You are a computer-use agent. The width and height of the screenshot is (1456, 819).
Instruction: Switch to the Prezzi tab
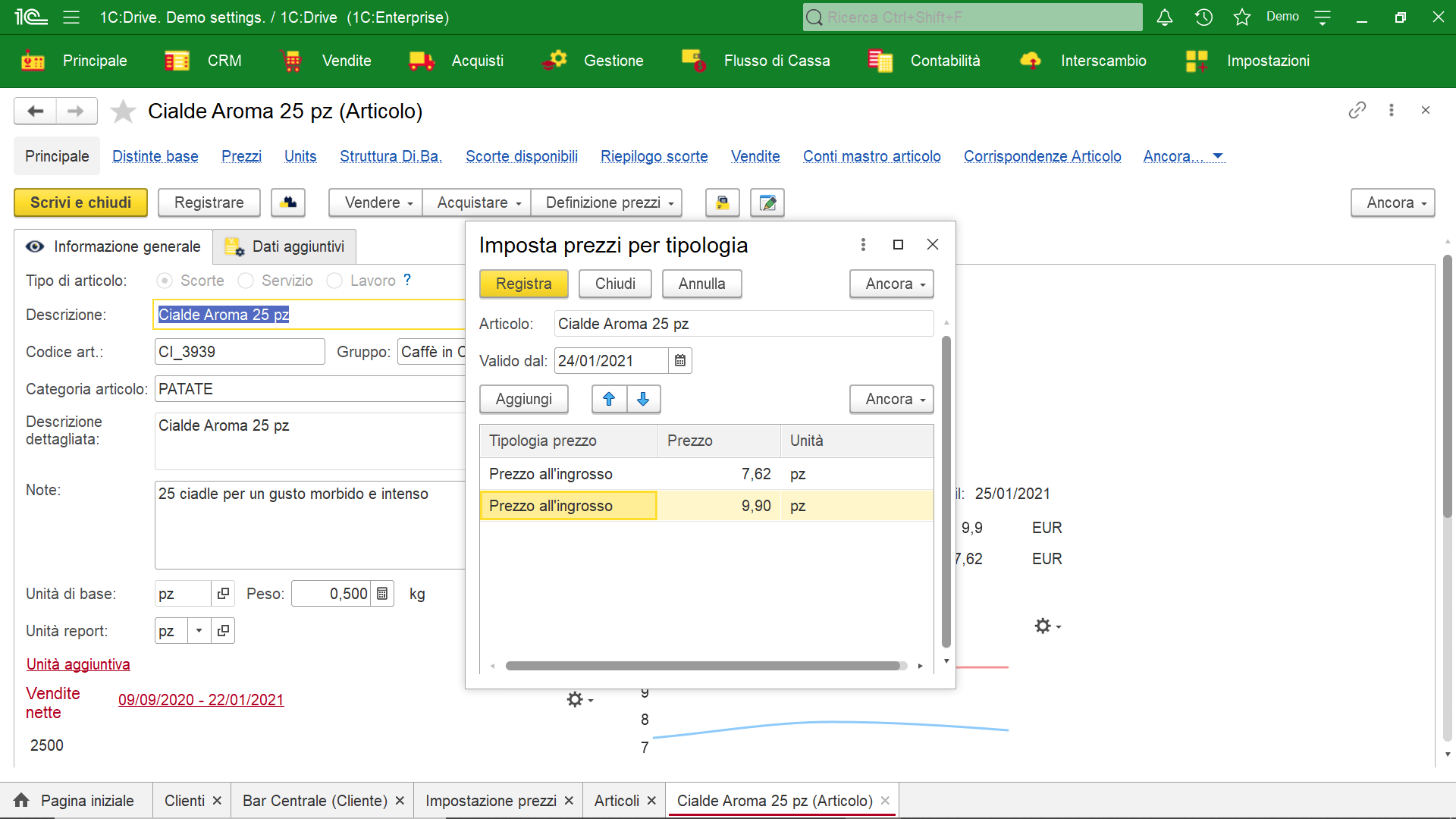point(240,156)
